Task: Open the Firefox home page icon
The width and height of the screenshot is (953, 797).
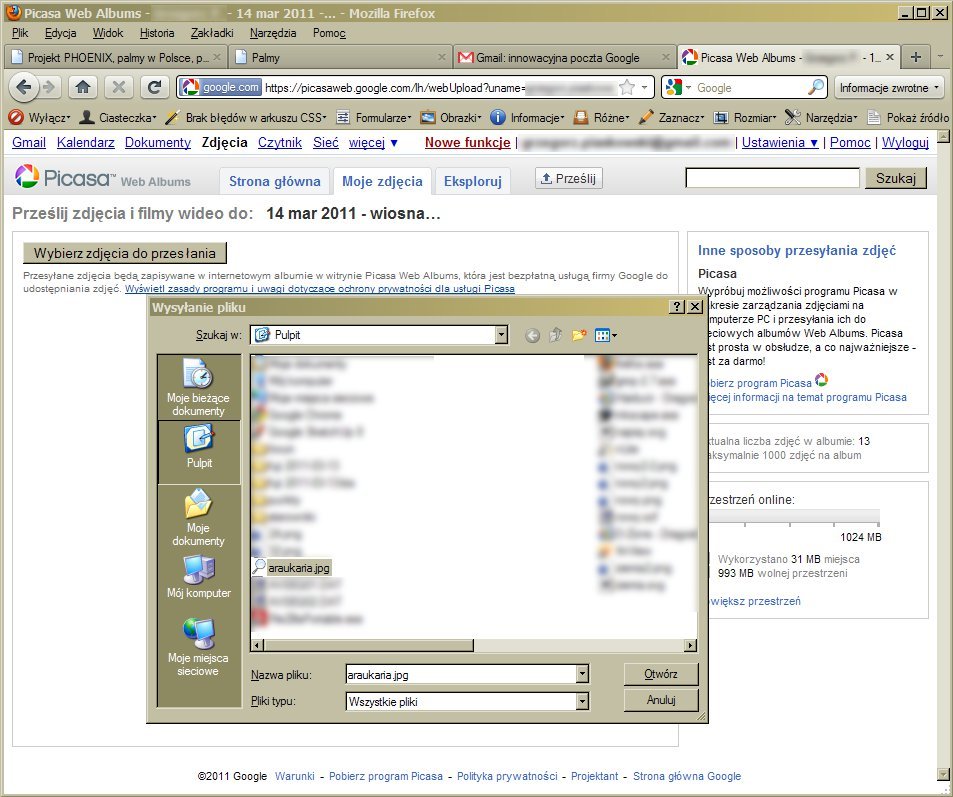Action: point(83,88)
